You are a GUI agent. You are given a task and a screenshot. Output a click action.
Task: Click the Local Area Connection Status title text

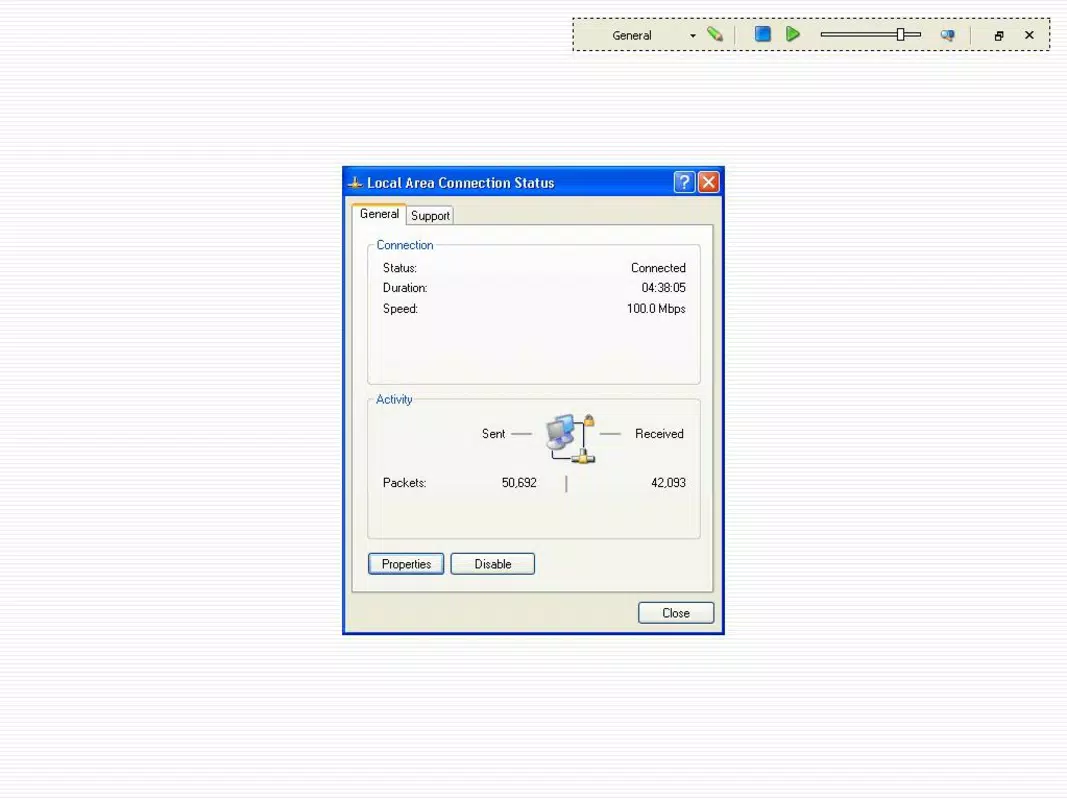pyautogui.click(x=461, y=183)
